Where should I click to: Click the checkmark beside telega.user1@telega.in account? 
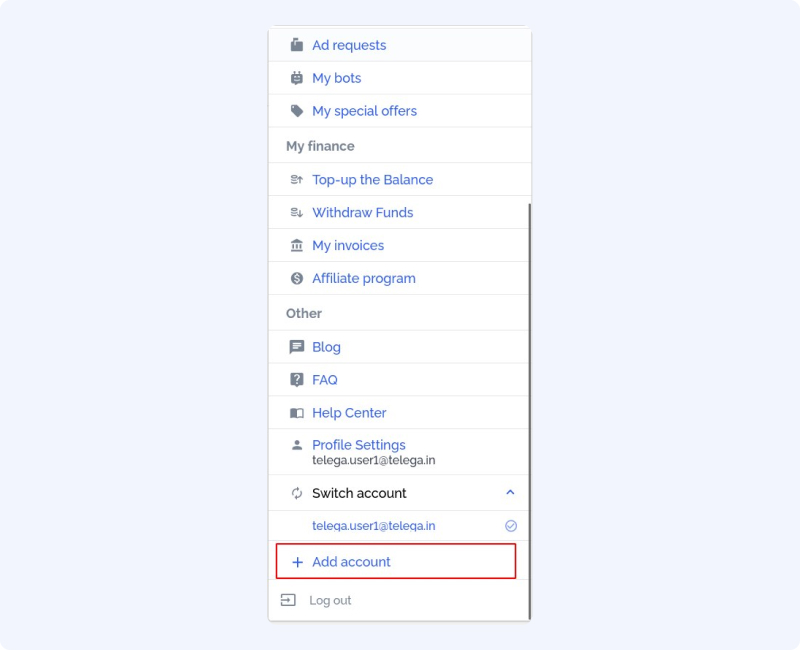[511, 526]
